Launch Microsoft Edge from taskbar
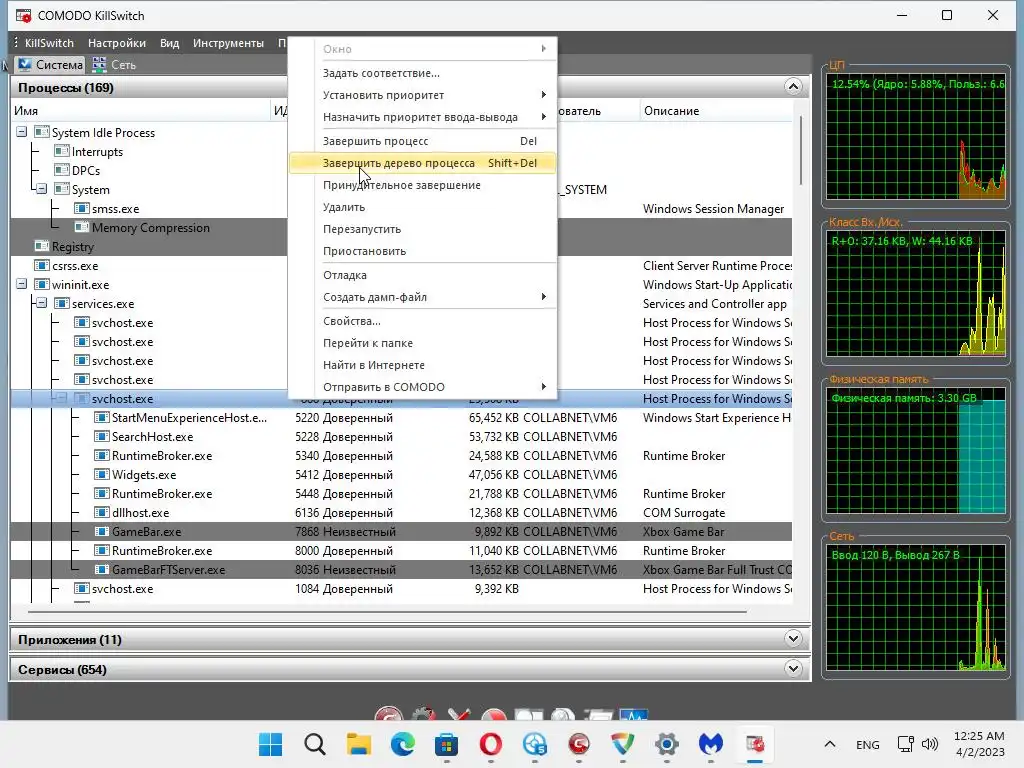The height and width of the screenshot is (768, 1024). (402, 744)
